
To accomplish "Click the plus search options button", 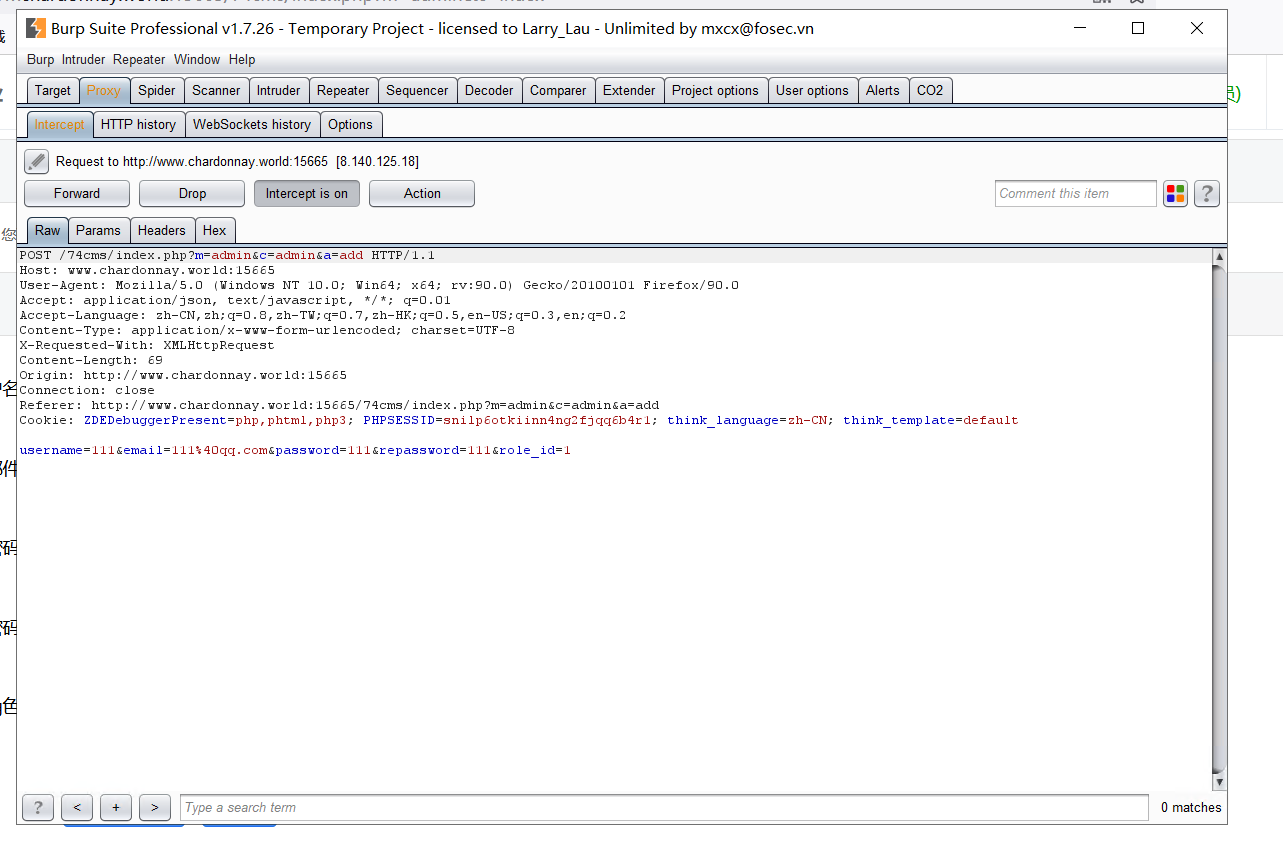I will point(116,807).
